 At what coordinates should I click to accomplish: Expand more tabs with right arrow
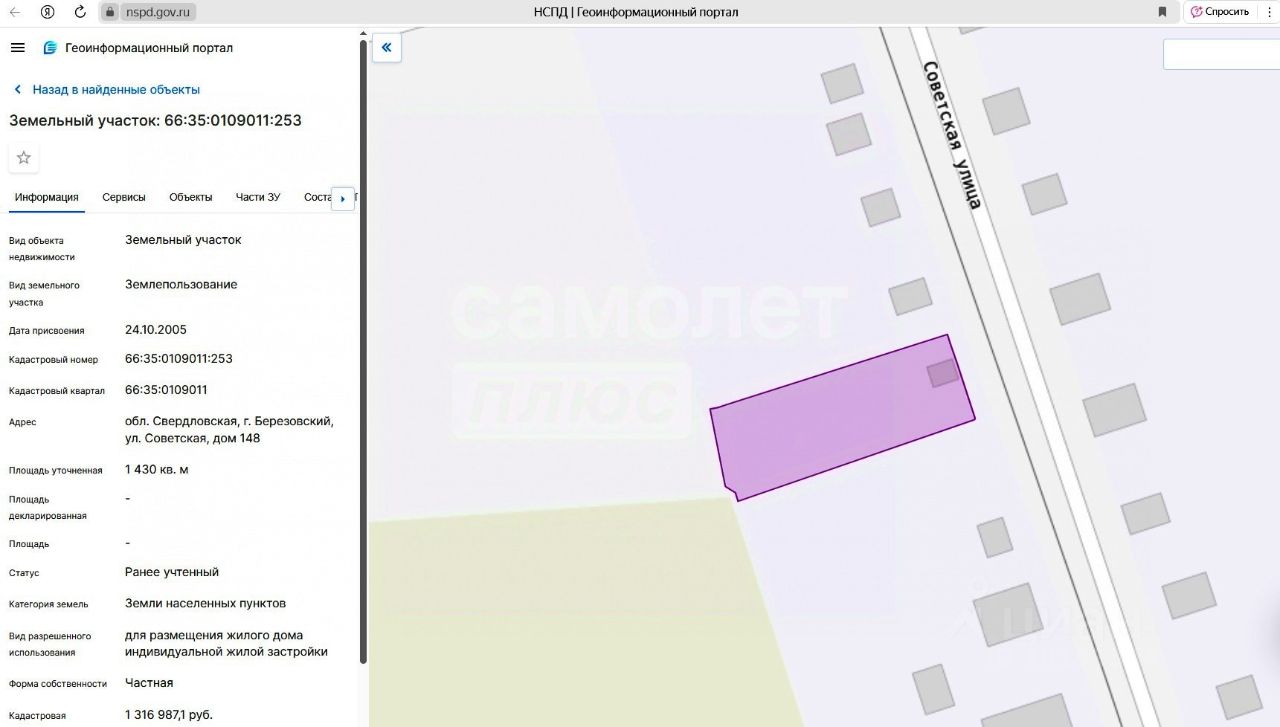click(x=343, y=198)
